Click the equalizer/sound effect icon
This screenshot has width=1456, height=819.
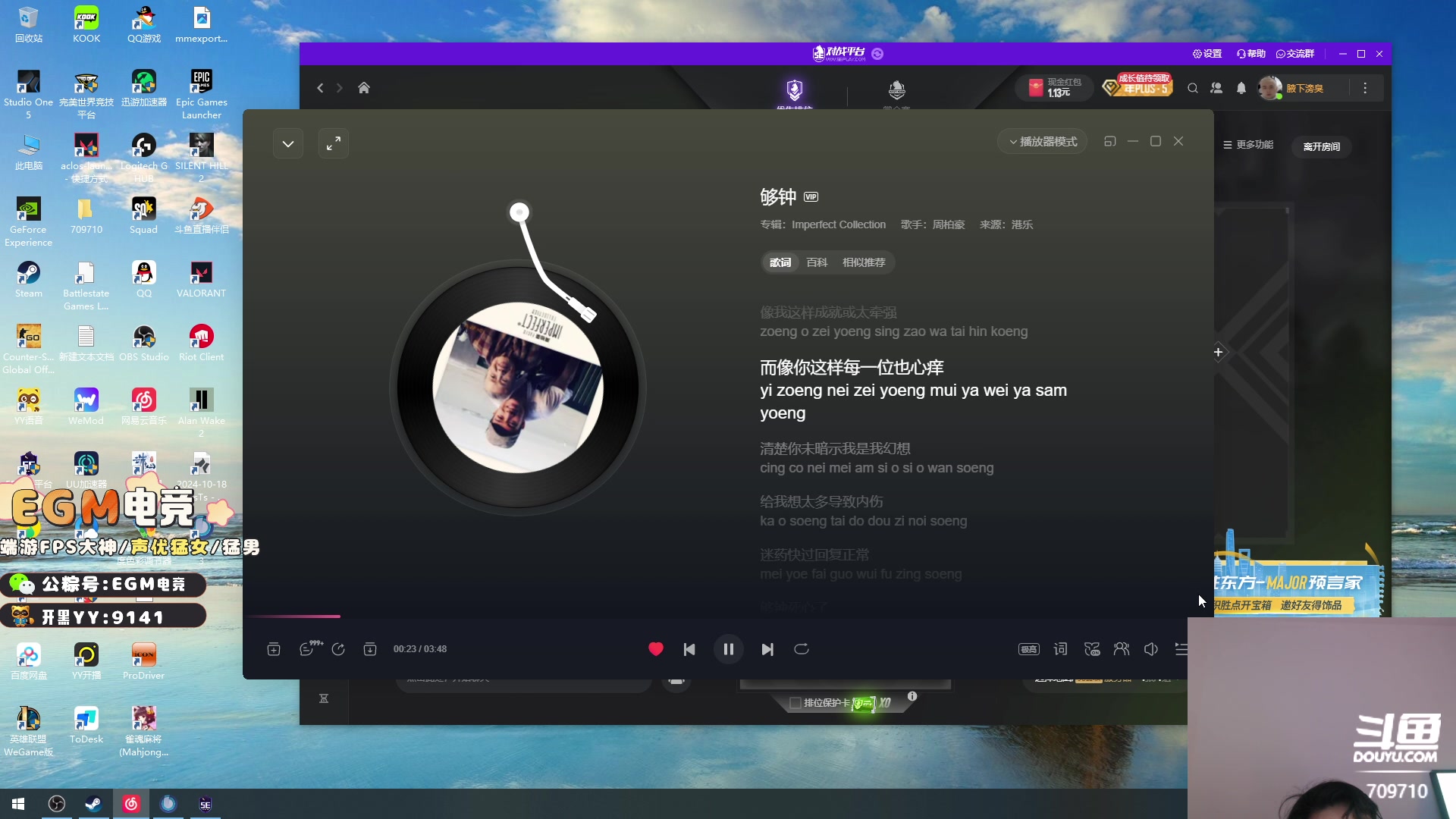(1091, 649)
